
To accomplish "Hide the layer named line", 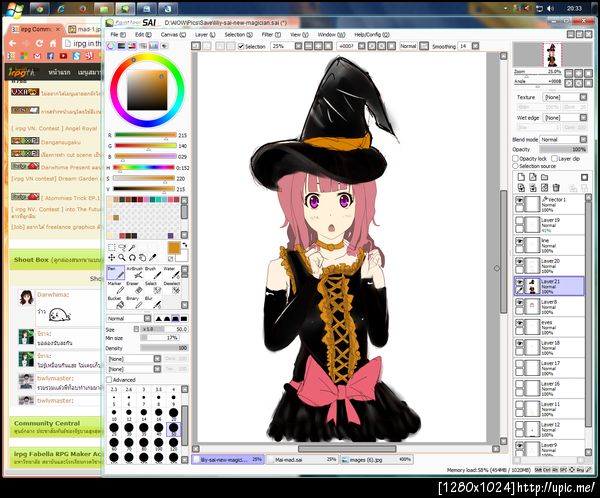I will (519, 241).
